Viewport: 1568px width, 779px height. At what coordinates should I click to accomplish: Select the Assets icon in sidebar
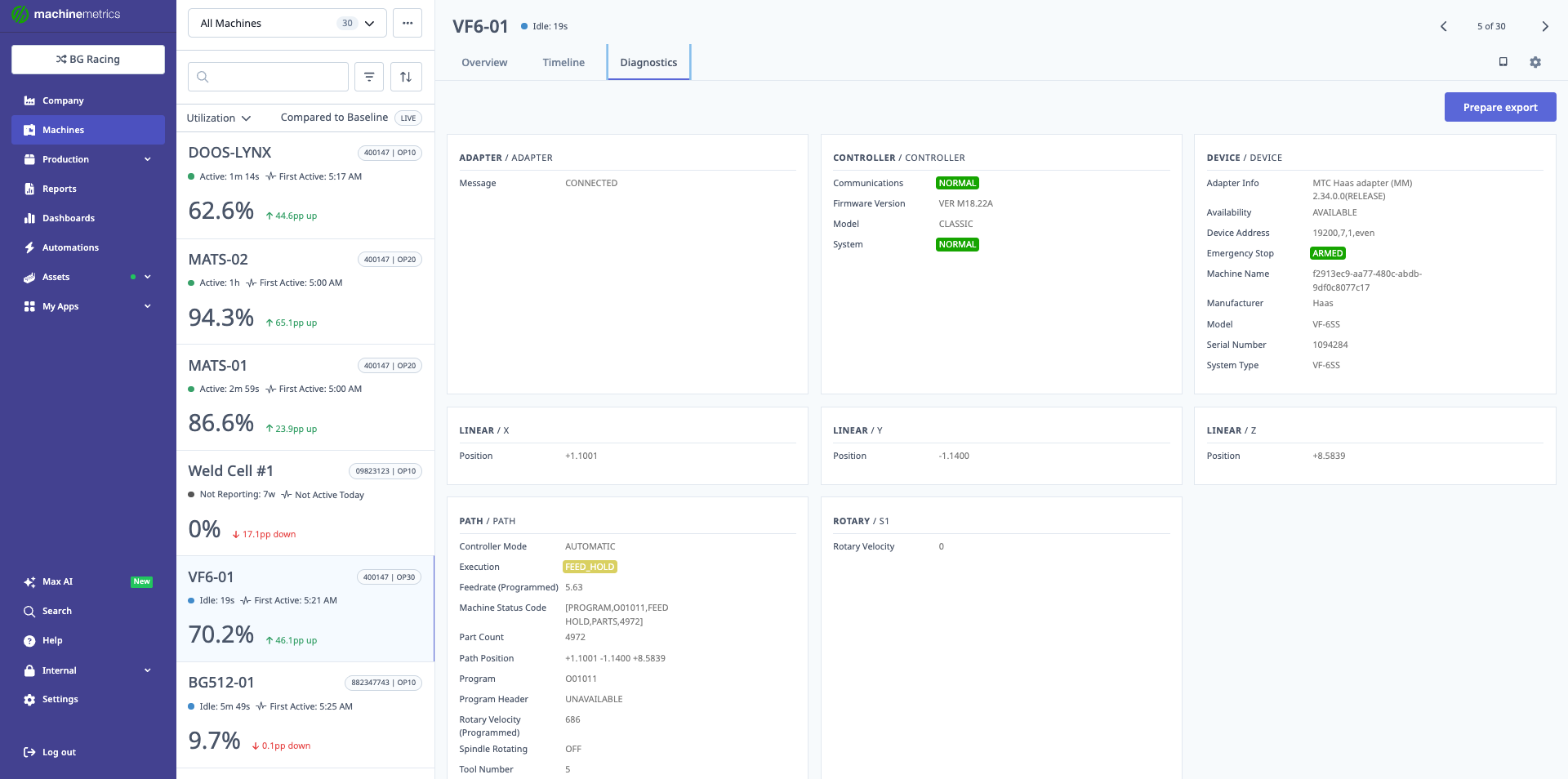[29, 277]
